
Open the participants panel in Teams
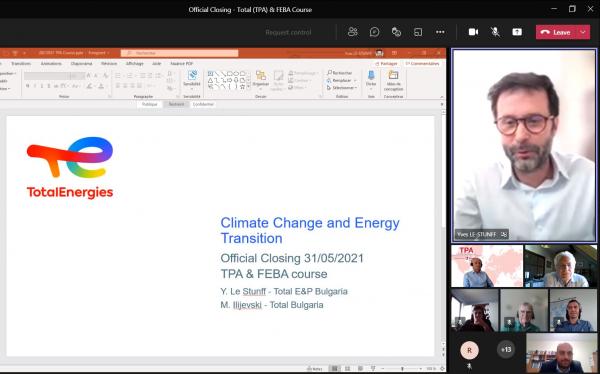click(352, 32)
